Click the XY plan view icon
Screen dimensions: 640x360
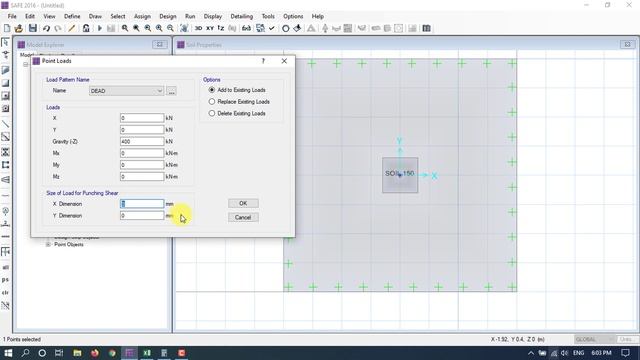(210, 28)
